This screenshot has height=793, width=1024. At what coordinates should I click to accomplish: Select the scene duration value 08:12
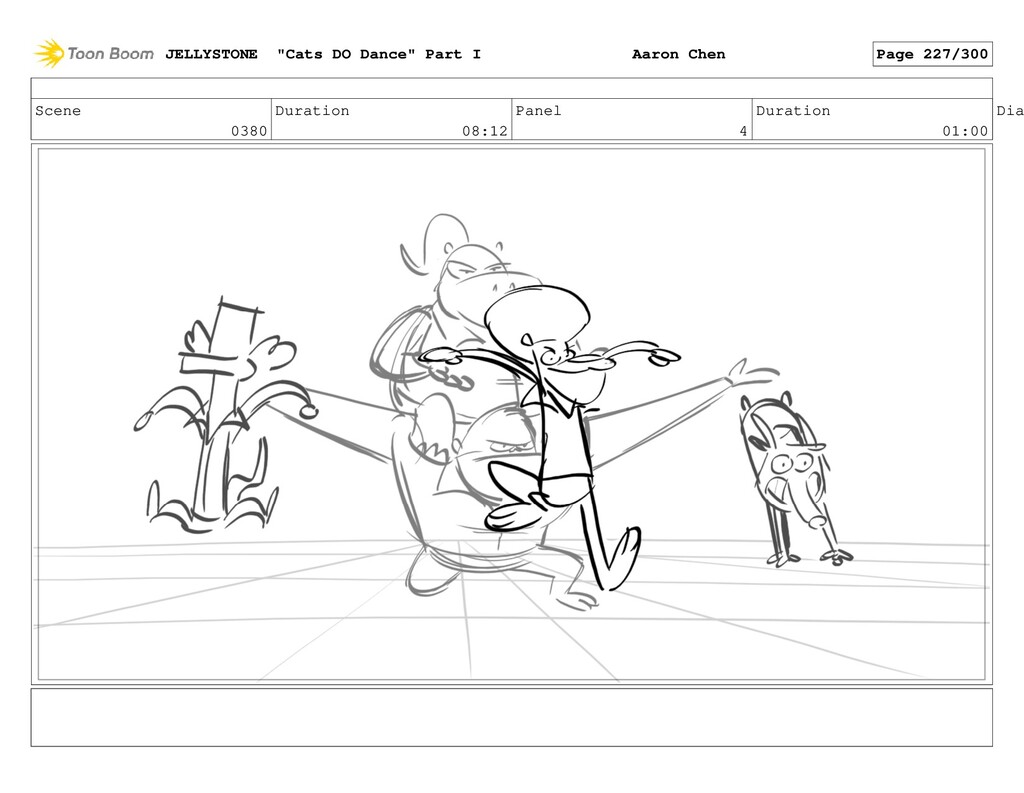click(x=485, y=131)
